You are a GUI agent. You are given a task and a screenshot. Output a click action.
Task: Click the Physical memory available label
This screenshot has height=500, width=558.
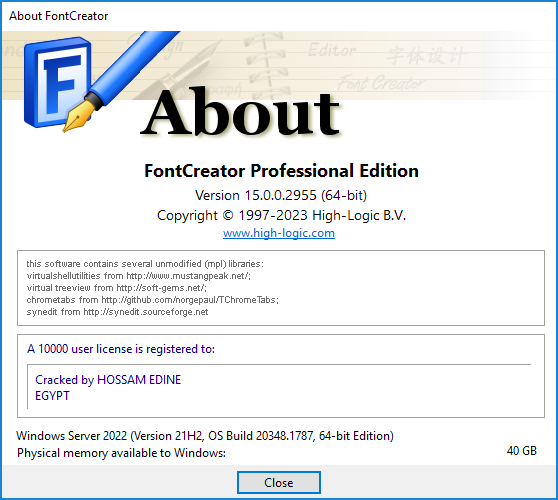121,453
